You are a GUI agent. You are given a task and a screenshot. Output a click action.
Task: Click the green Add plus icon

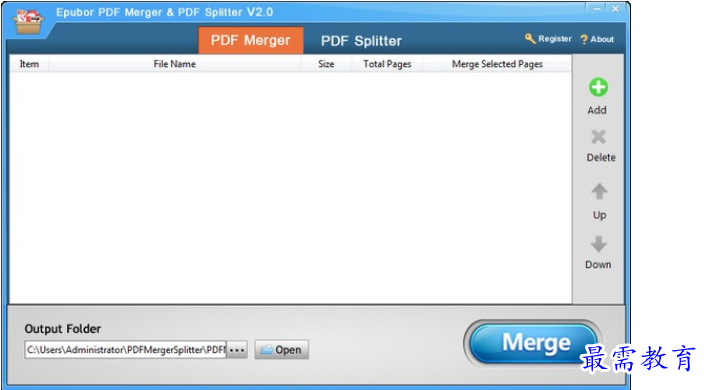click(598, 87)
